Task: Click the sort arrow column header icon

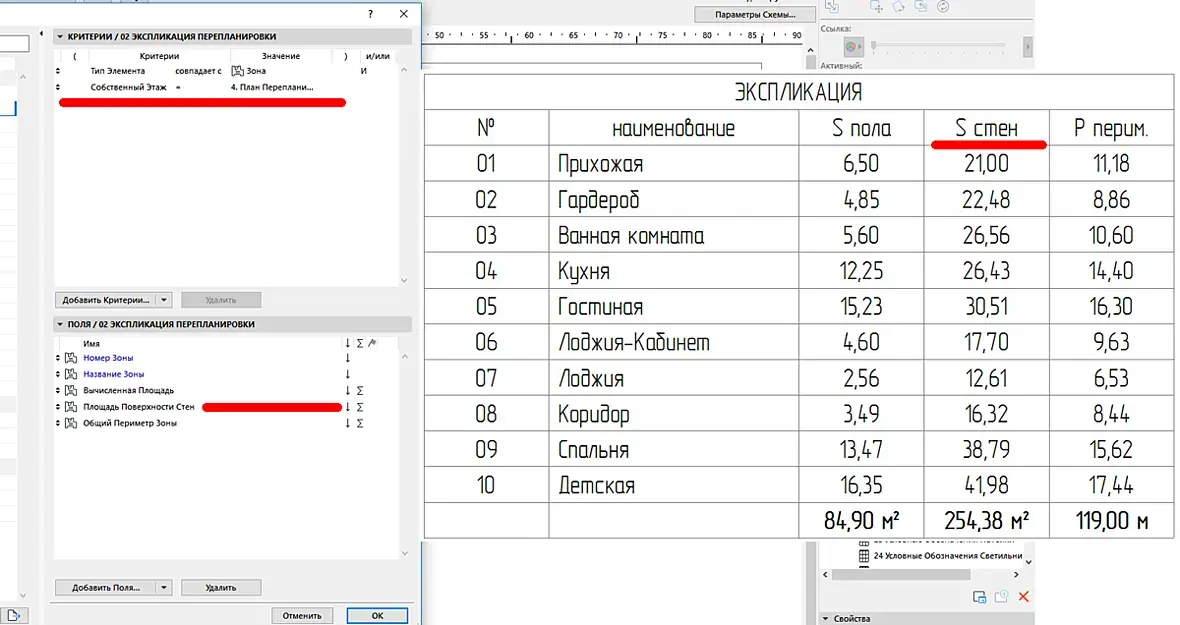Action: (x=348, y=343)
